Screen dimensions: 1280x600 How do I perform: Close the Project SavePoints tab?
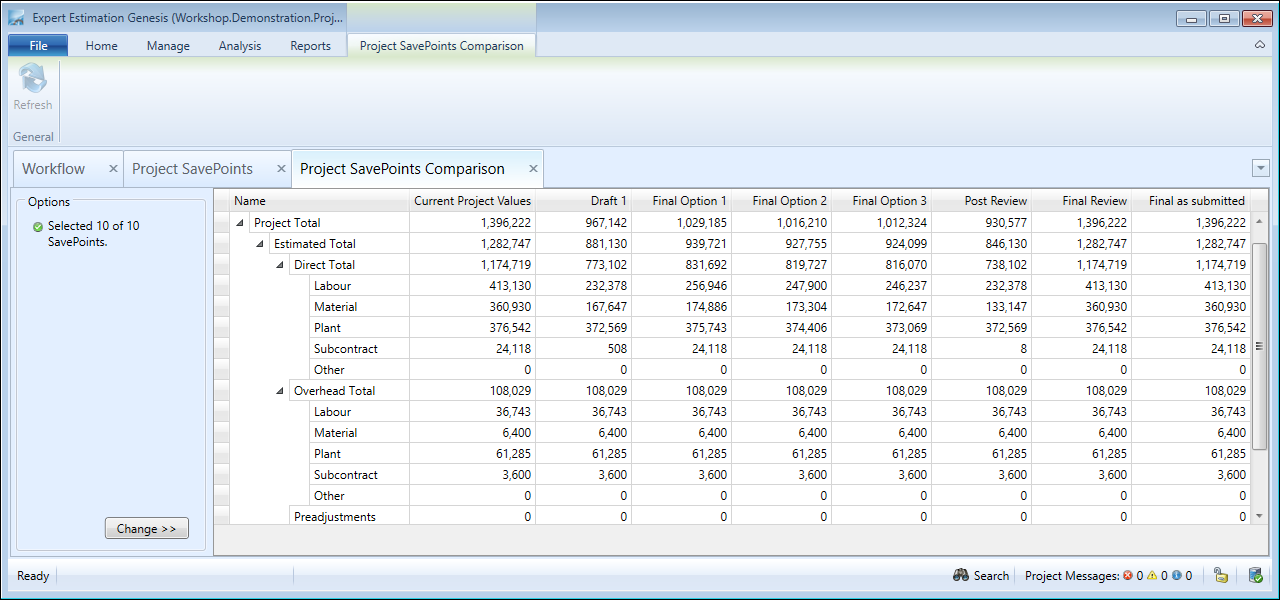pyautogui.click(x=281, y=169)
